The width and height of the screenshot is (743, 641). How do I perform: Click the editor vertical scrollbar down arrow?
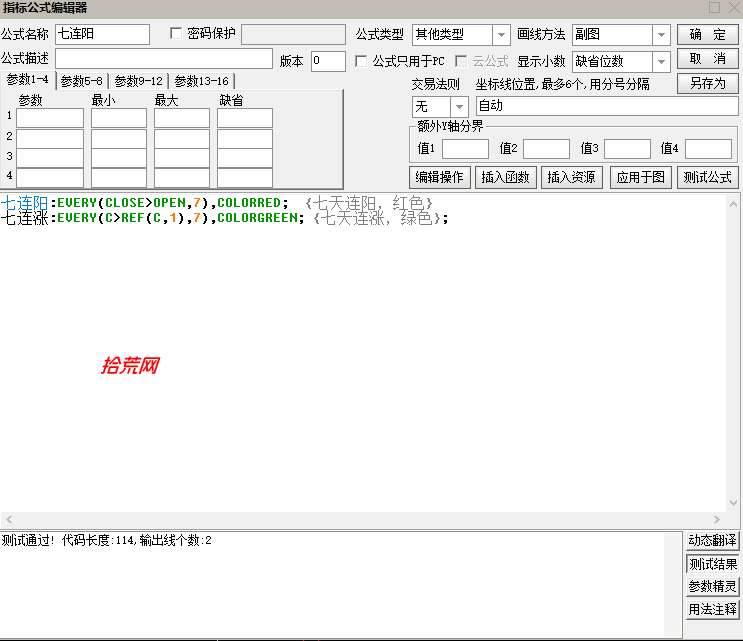(733, 503)
